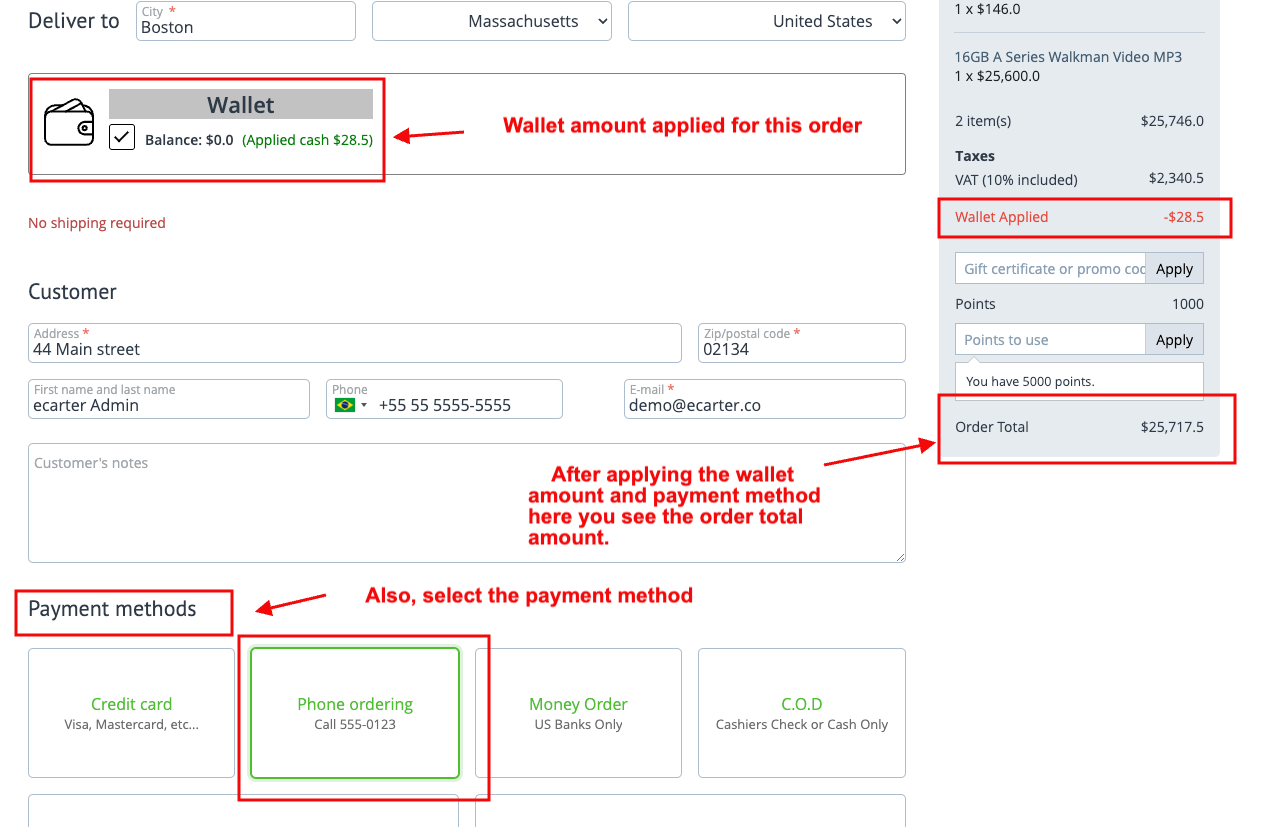Focus the Points to use field

click(x=1050, y=340)
